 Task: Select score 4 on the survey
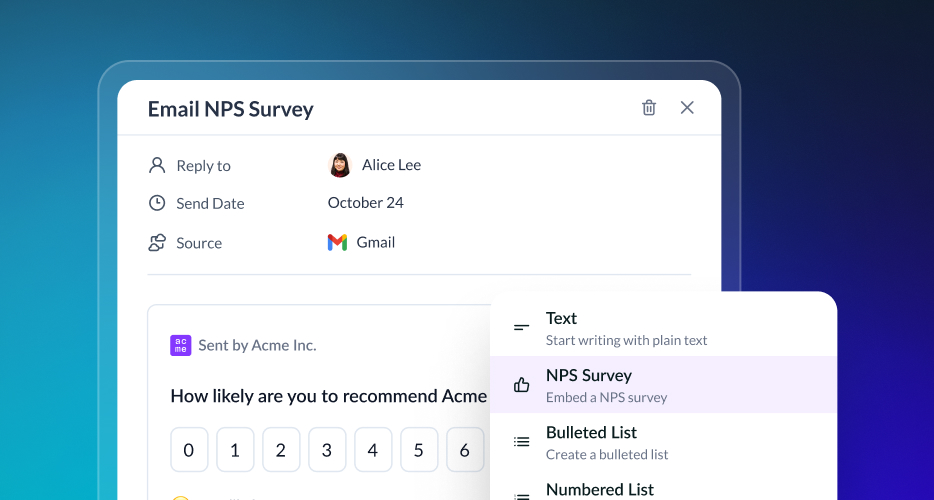[373, 450]
